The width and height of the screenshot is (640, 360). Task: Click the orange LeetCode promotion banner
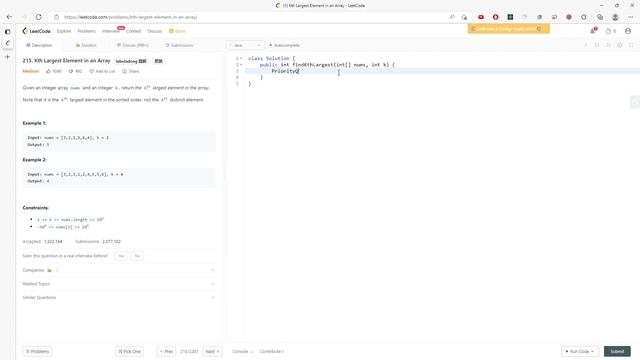509,29
